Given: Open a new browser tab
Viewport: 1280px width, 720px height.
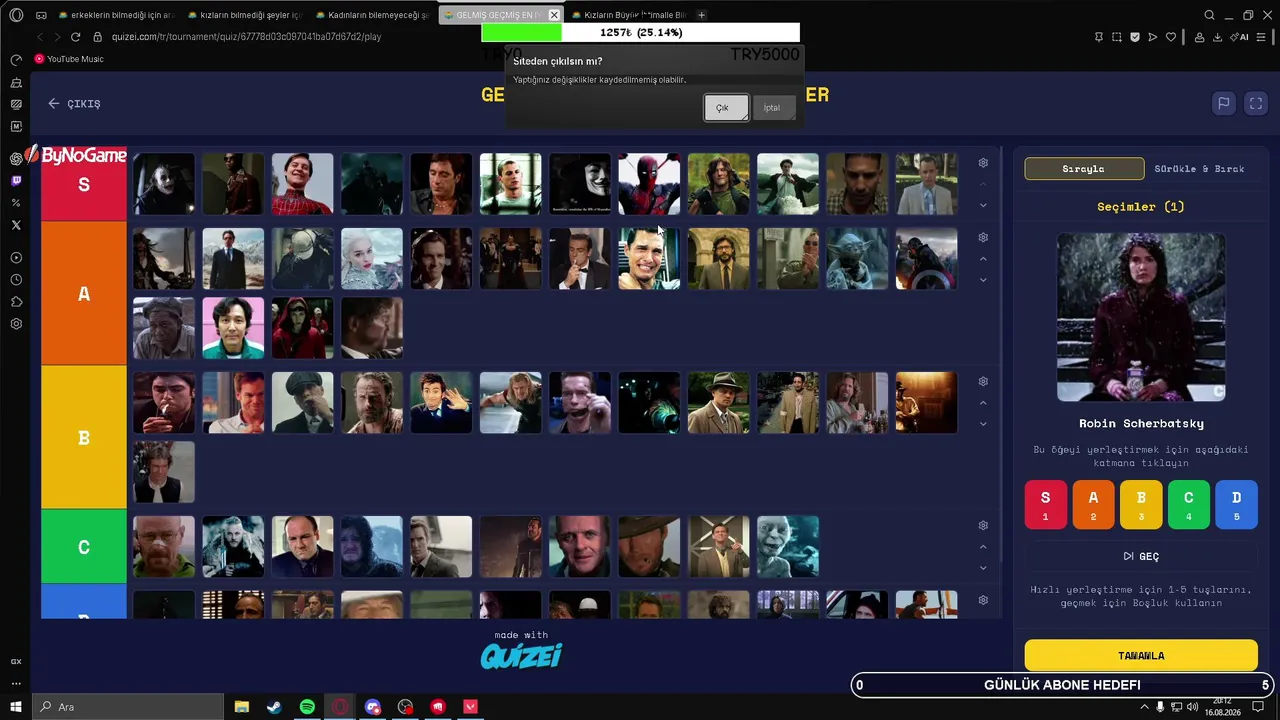Looking at the screenshot, I should (701, 15).
